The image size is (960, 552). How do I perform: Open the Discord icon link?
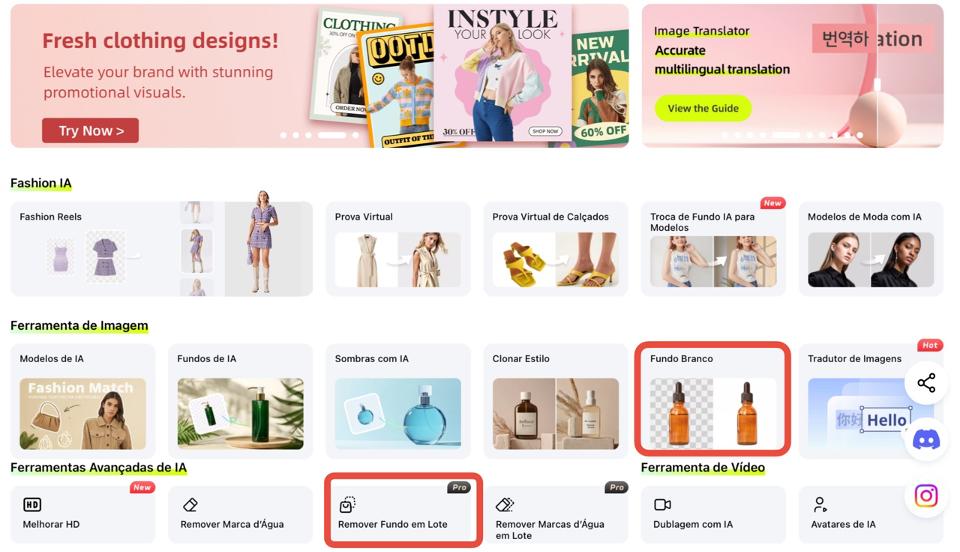click(x=926, y=439)
